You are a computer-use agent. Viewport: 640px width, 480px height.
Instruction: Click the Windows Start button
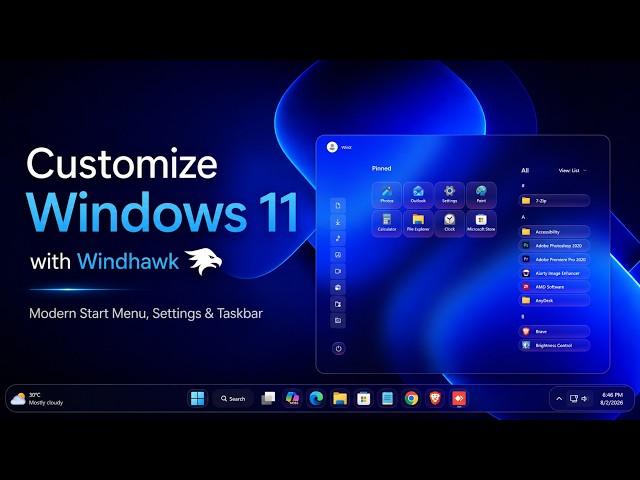point(198,398)
